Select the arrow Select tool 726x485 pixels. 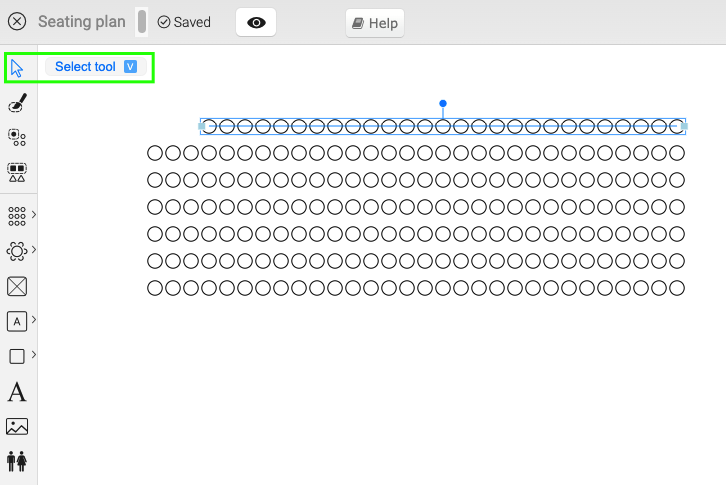(17, 68)
